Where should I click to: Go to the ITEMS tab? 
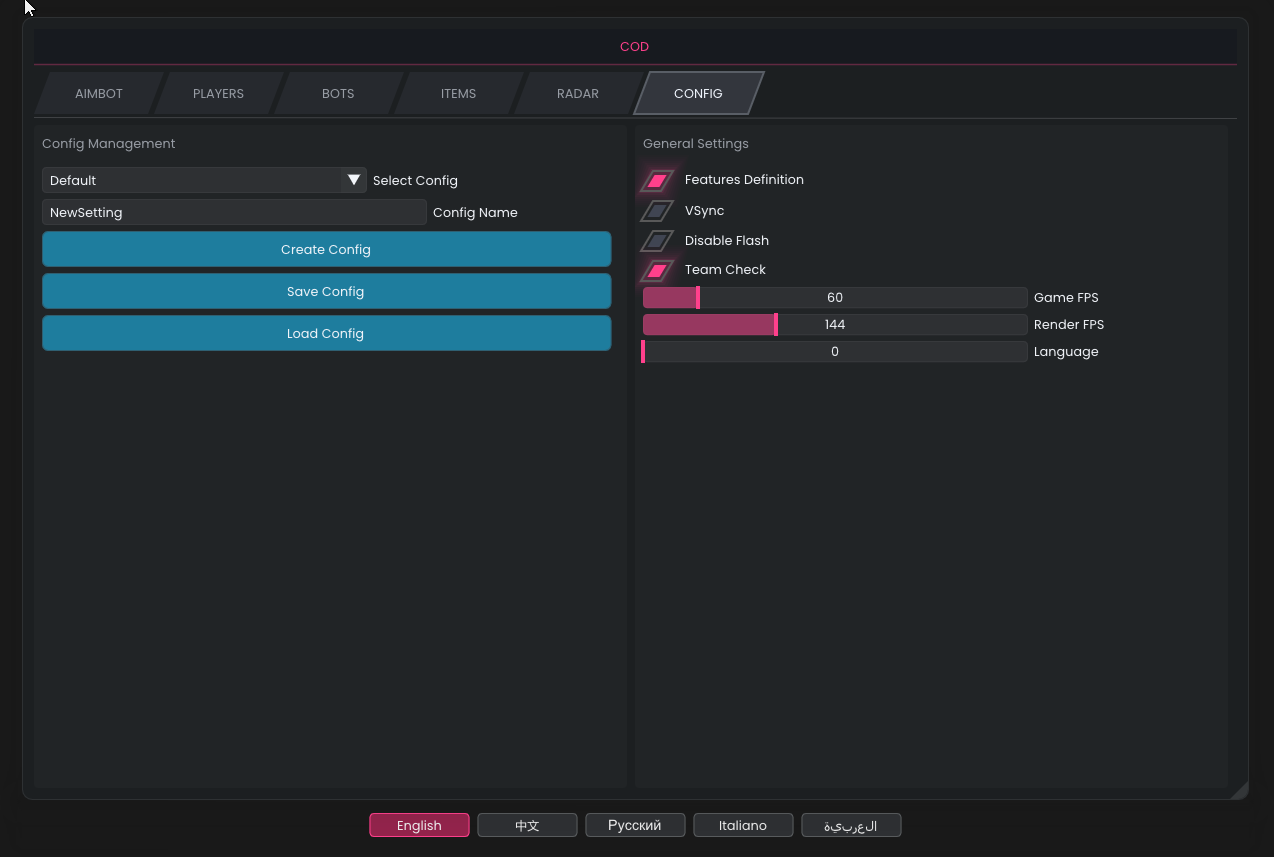pos(458,94)
